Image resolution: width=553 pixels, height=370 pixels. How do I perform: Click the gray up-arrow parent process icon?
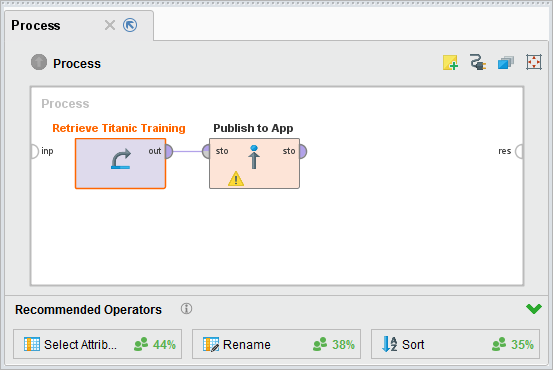click(39, 62)
